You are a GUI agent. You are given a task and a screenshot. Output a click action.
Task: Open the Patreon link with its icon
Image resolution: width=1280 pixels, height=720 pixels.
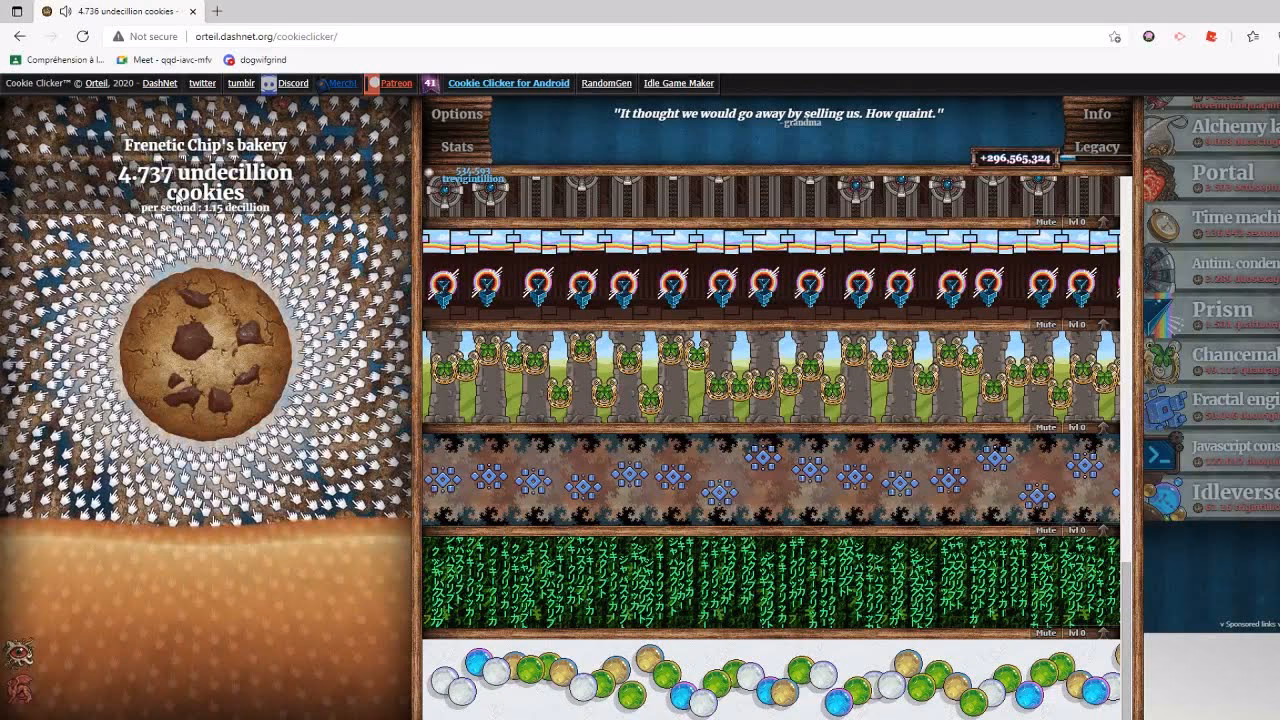coord(389,83)
